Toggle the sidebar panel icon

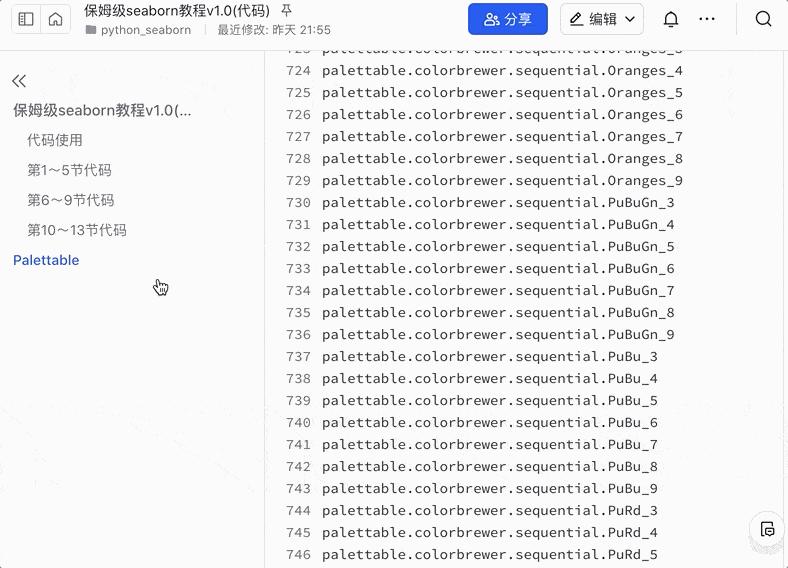[x=26, y=19]
